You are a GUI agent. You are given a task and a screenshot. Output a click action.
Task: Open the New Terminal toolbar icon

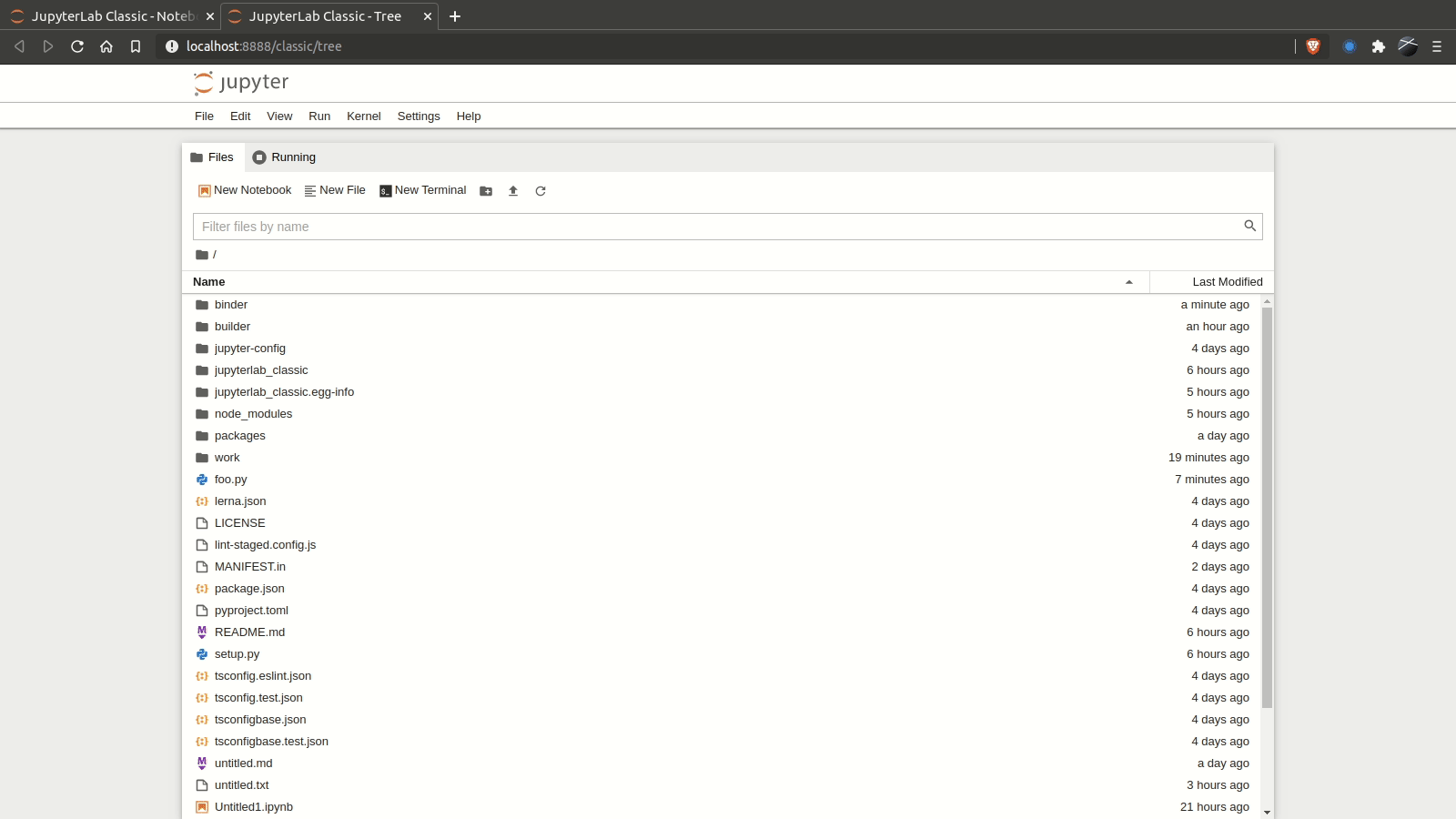423,190
